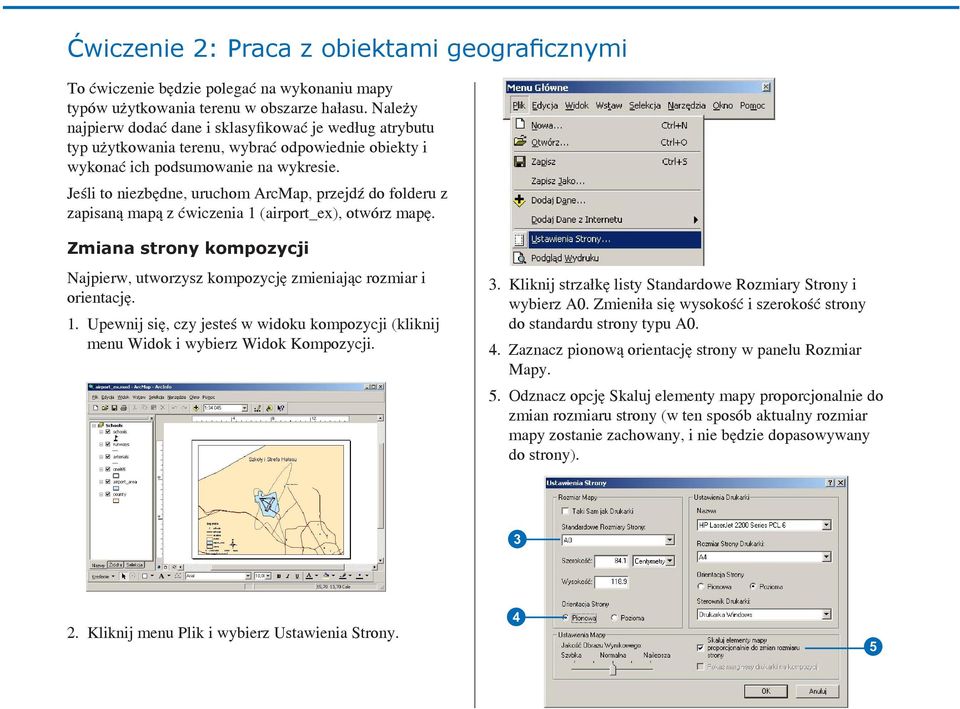Open the Widok menu in Menu Główne
The width and height of the screenshot is (960, 709).
click(576, 105)
